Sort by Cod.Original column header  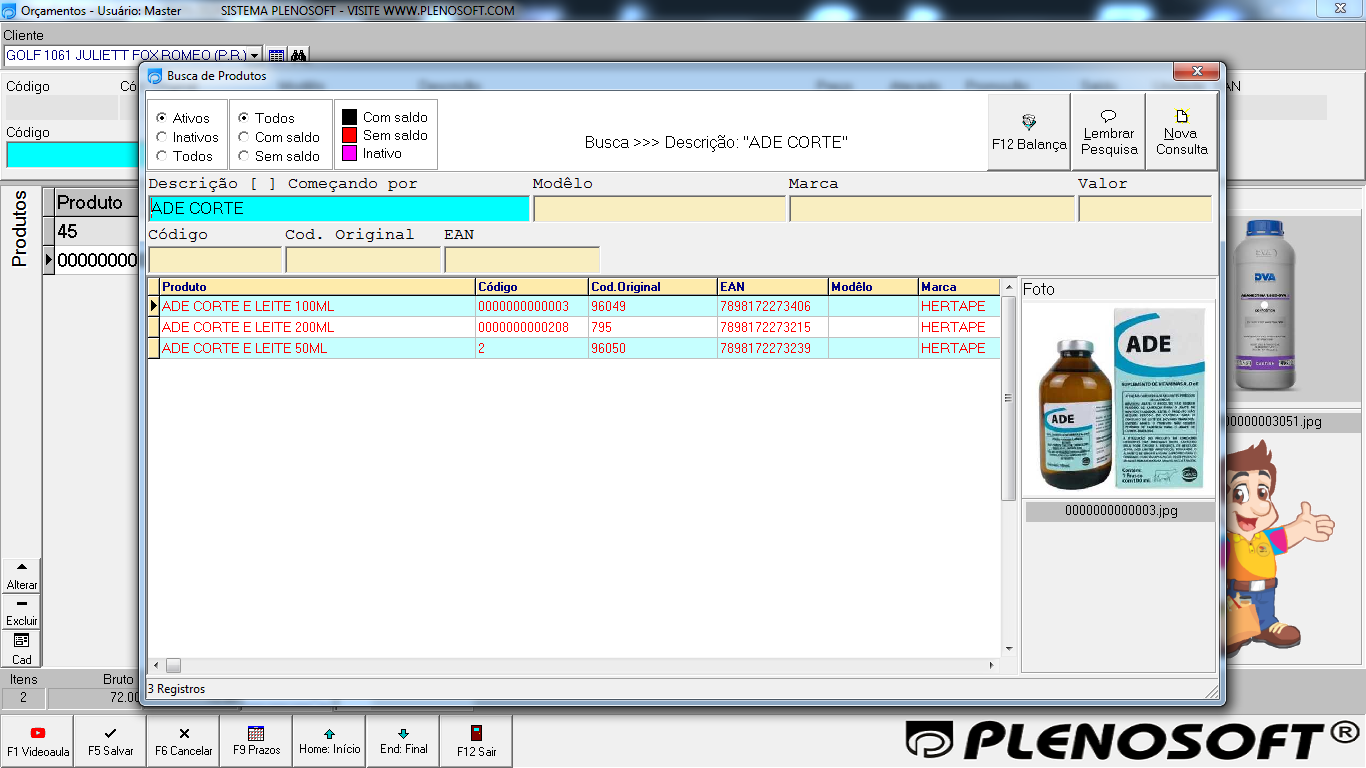[x=652, y=287]
